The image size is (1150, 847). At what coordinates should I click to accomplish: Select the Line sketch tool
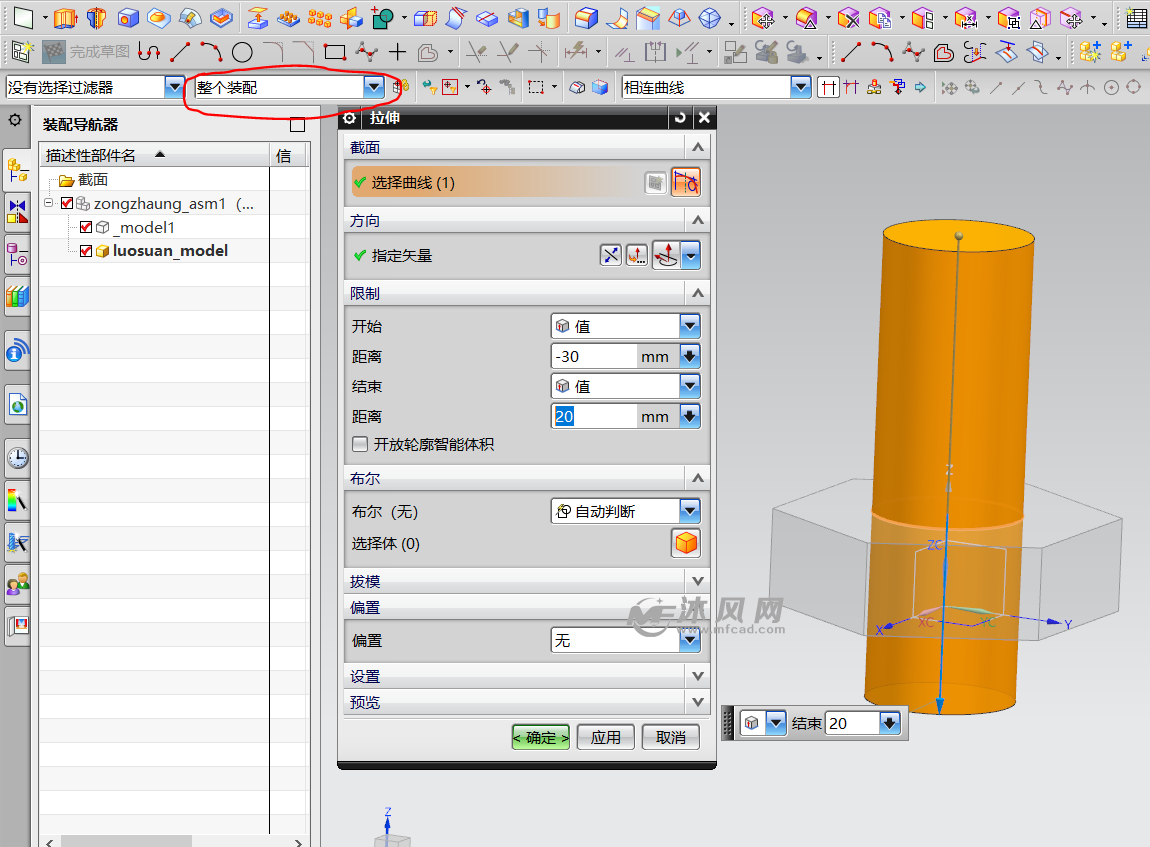coord(180,52)
